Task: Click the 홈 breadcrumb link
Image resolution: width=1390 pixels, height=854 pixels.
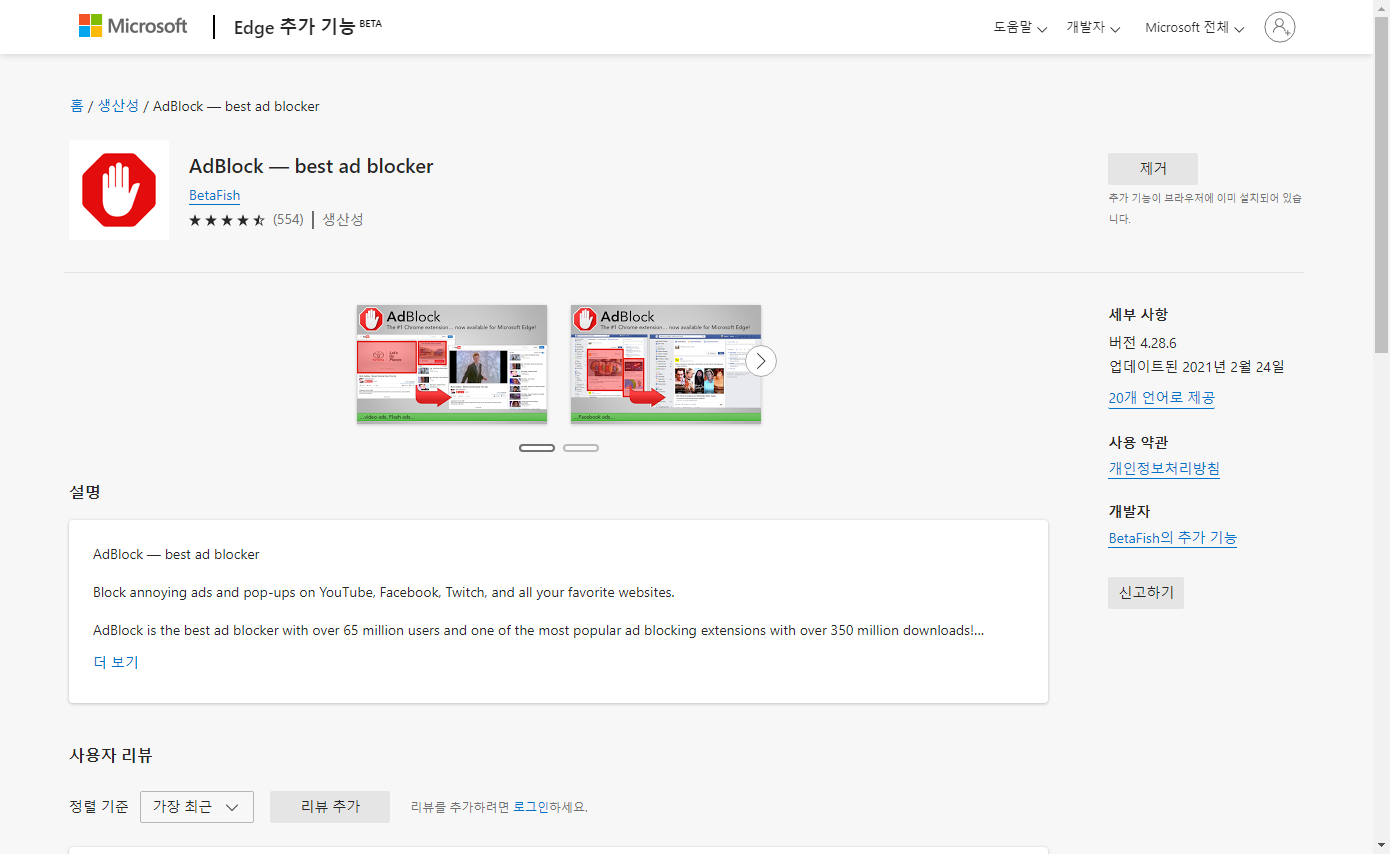Action: click(77, 106)
